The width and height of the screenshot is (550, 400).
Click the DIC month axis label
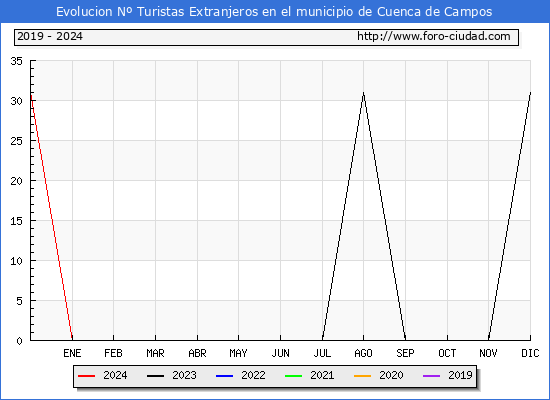(x=530, y=353)
